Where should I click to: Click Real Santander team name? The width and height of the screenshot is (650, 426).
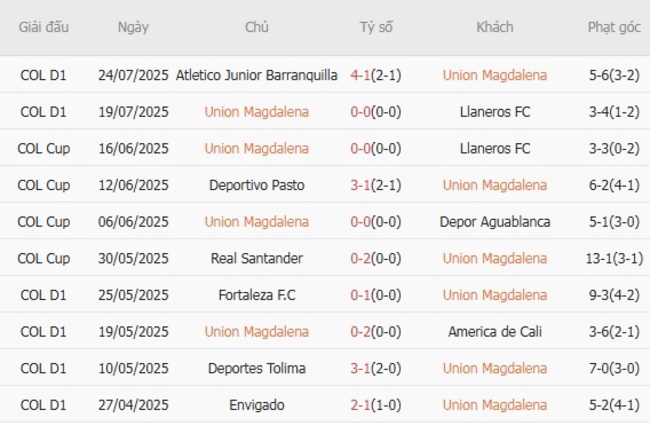click(257, 258)
